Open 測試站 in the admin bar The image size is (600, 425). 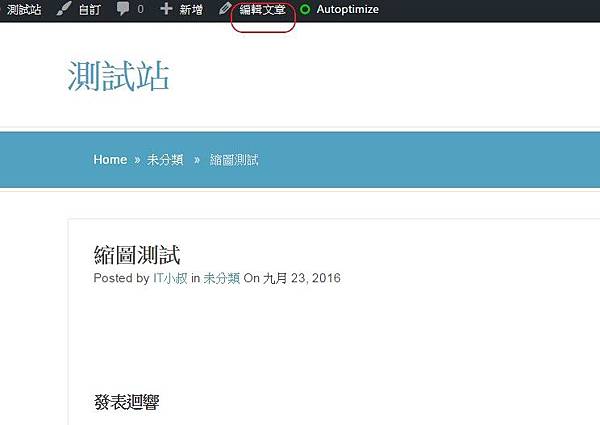point(24,10)
